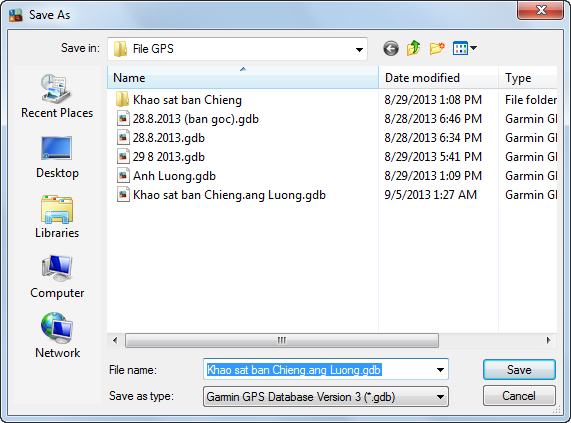Expand the File name dropdown arrow
The height and width of the screenshot is (423, 571).
coord(440,370)
